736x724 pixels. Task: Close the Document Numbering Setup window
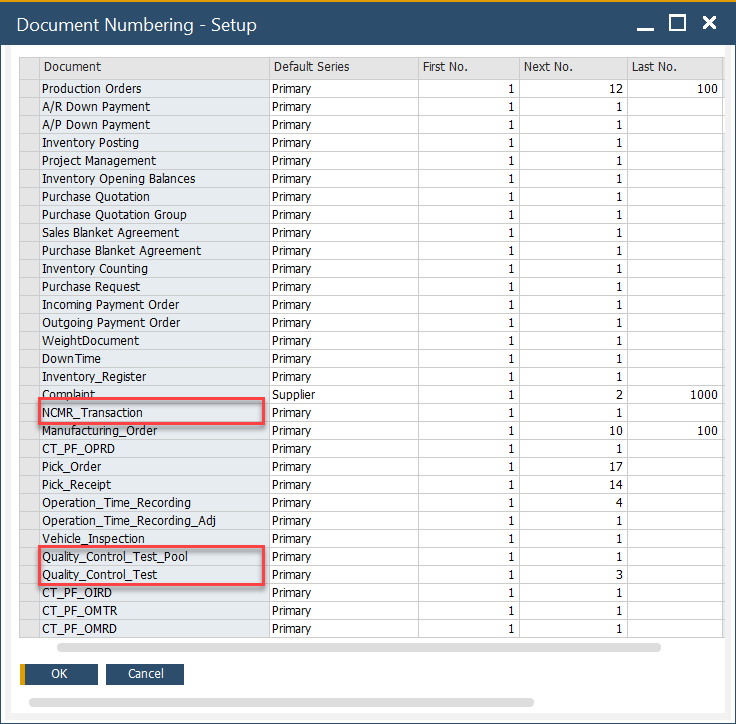(709, 23)
